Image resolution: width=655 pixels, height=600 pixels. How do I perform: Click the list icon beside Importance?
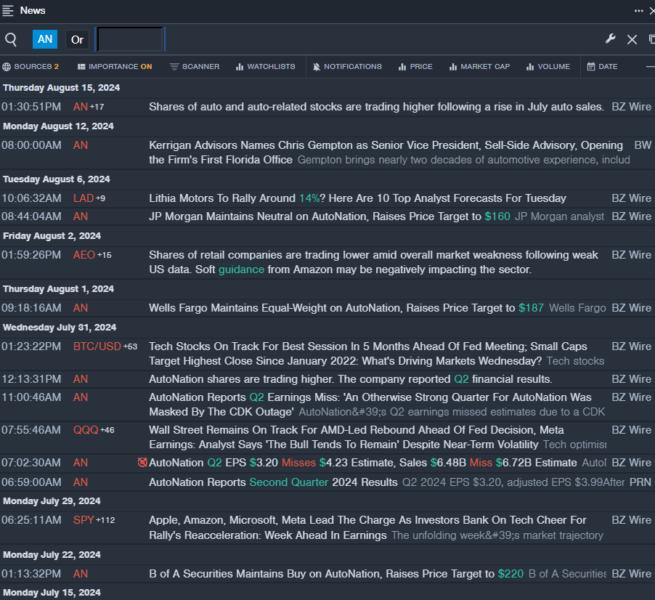(x=81, y=66)
